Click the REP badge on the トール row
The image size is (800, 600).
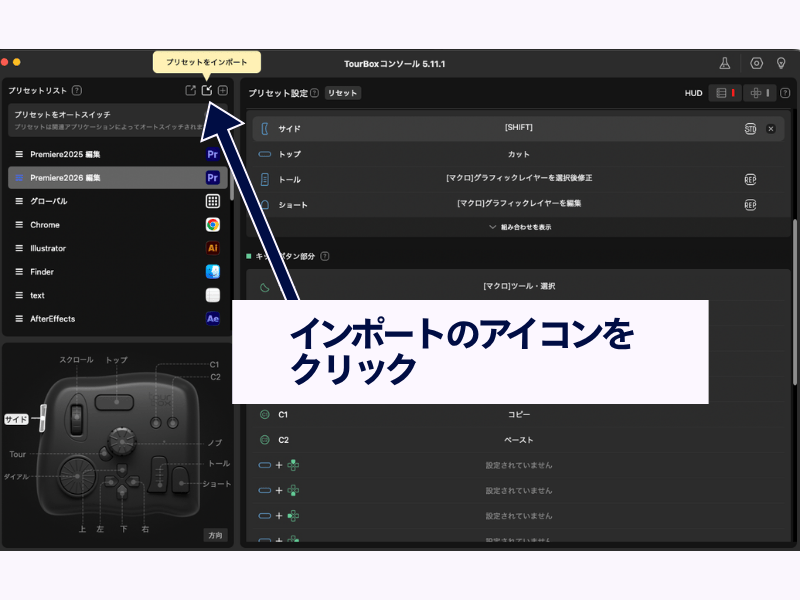[x=750, y=179]
